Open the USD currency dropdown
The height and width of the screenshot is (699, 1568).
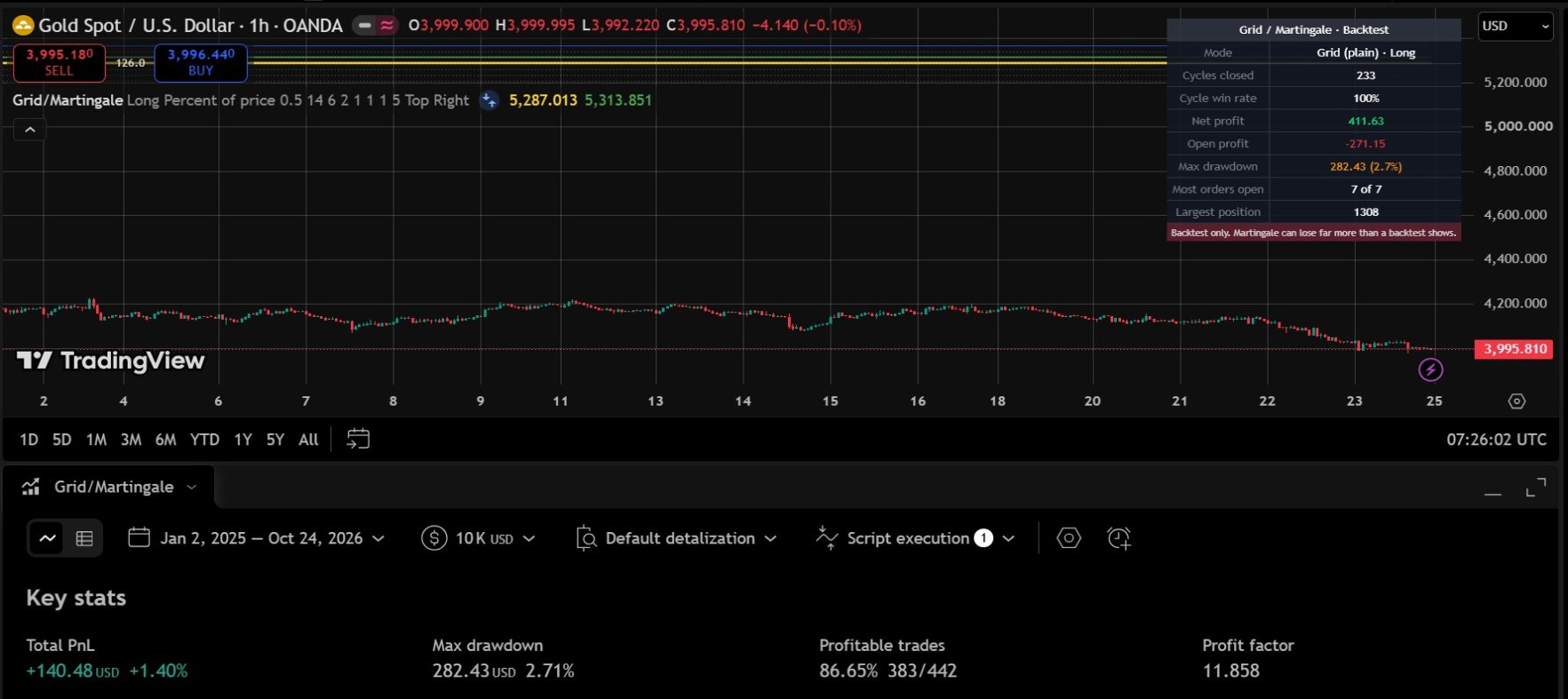click(x=1515, y=27)
